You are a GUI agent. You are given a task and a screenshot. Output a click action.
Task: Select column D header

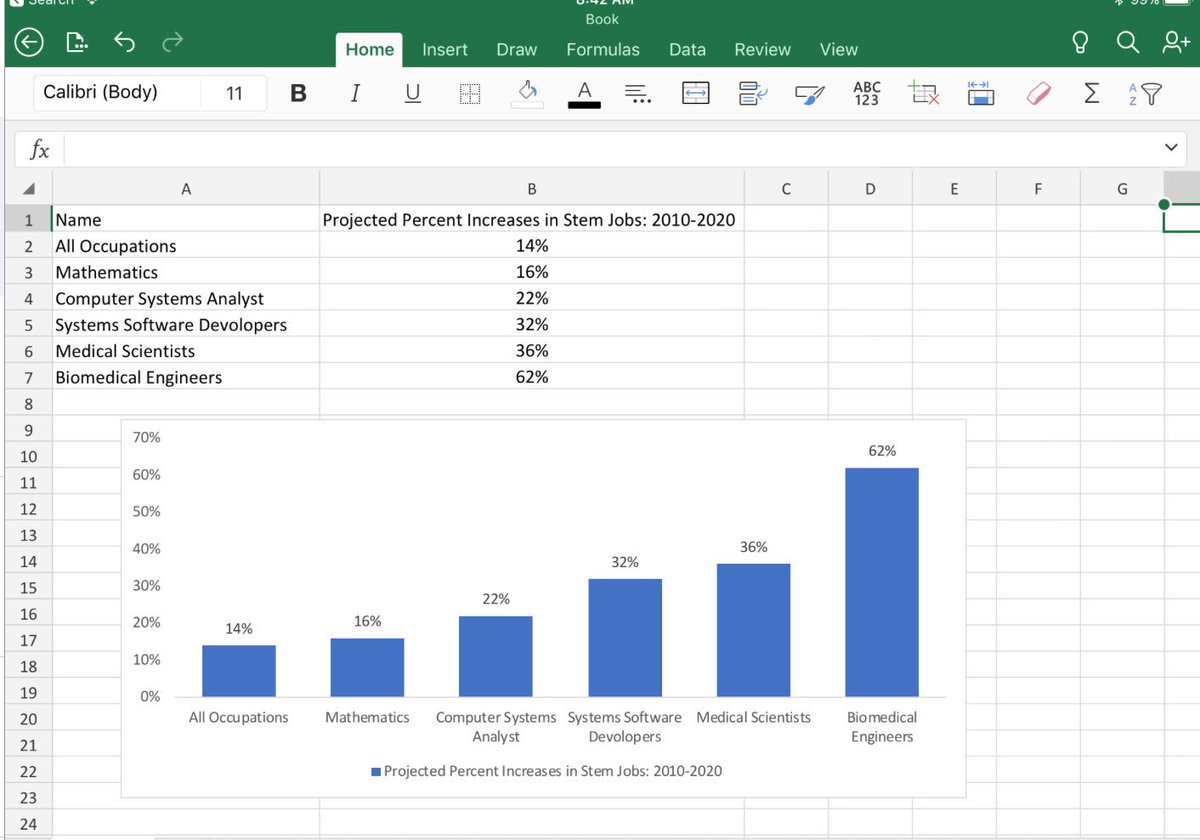(x=870, y=188)
